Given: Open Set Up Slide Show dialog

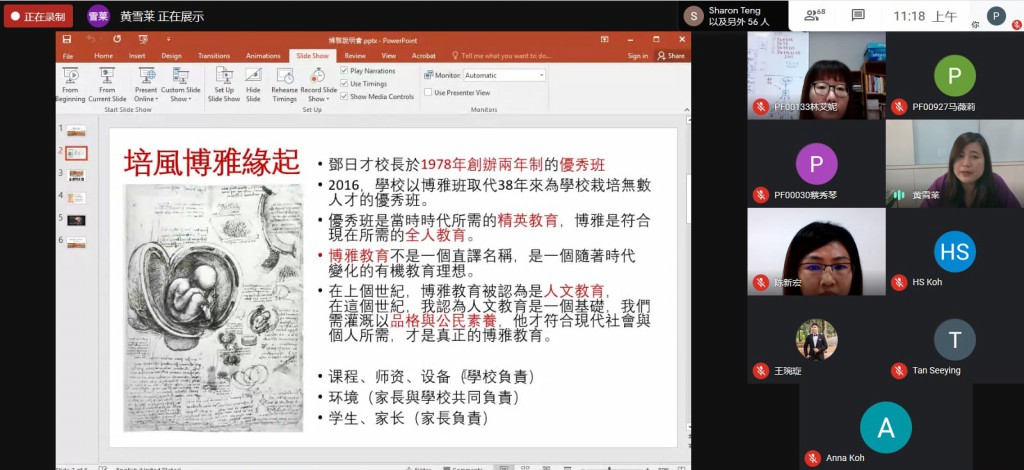Looking at the screenshot, I should [x=224, y=85].
